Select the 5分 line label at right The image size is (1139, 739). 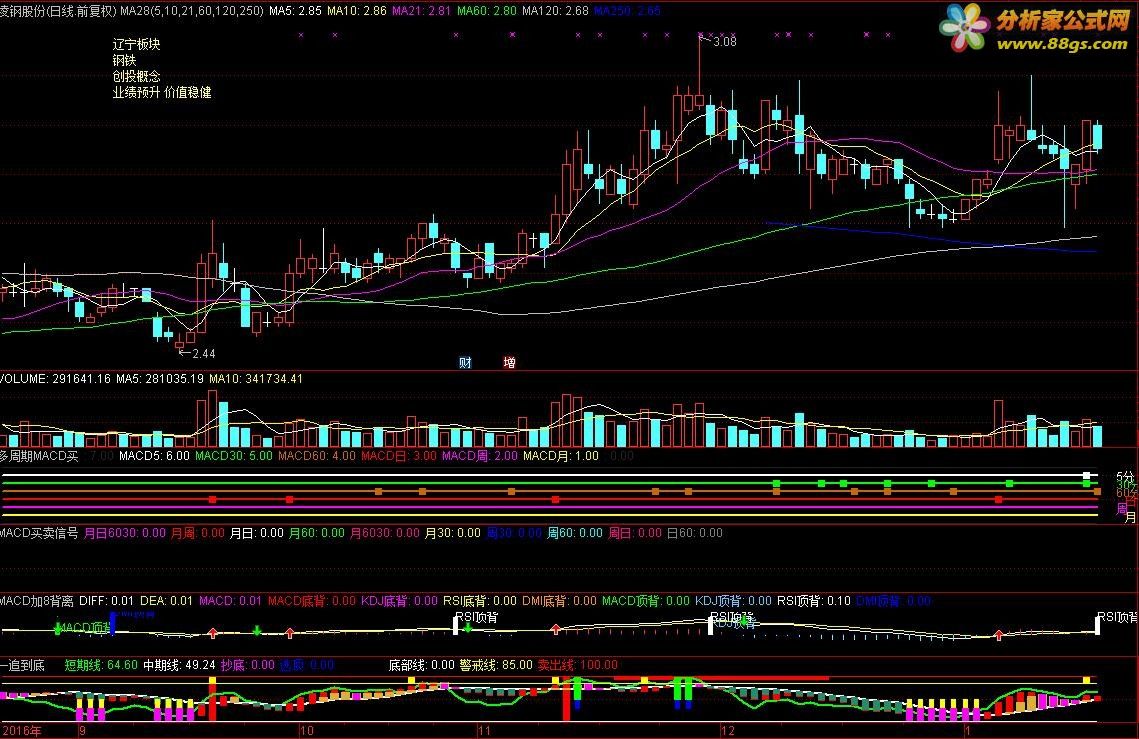1125,477
